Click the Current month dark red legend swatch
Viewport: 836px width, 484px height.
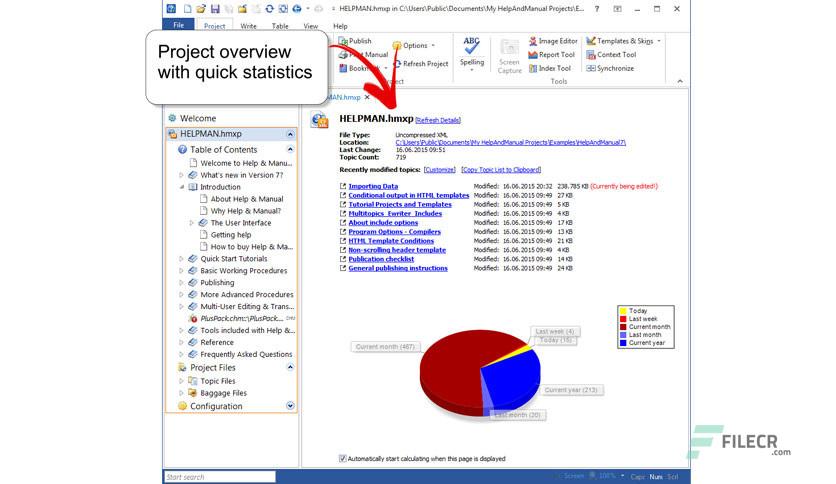tap(623, 327)
